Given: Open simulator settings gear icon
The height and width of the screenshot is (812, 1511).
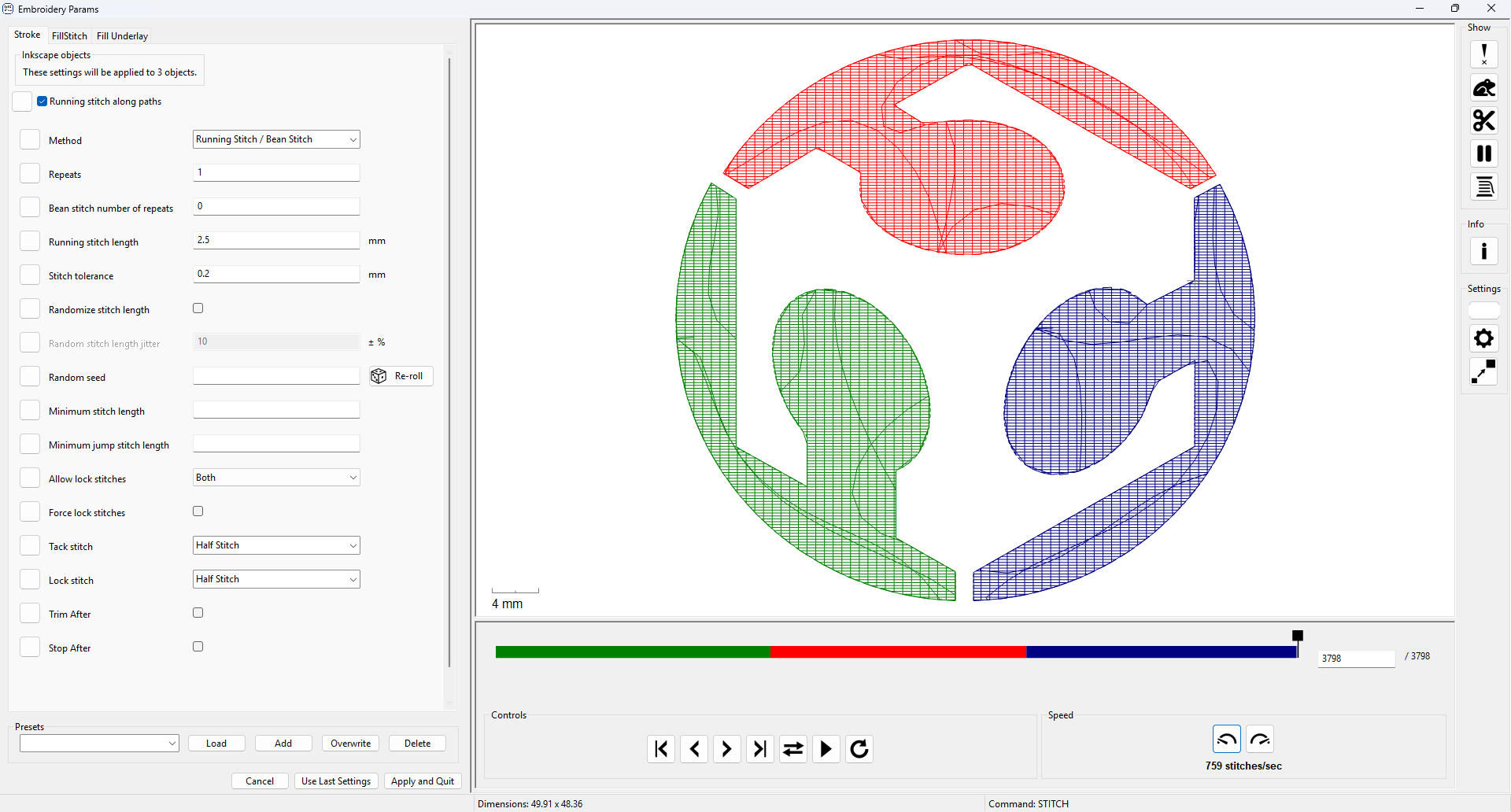Looking at the screenshot, I should coord(1483,338).
